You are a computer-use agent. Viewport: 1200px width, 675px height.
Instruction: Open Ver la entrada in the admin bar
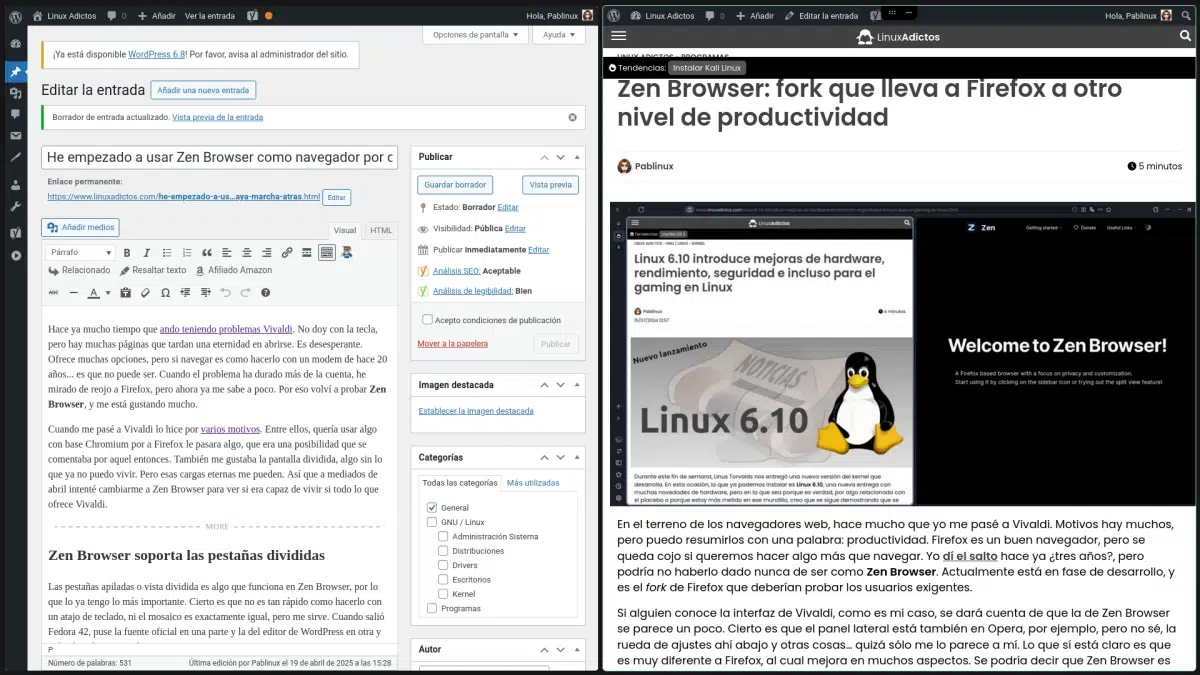pos(210,16)
